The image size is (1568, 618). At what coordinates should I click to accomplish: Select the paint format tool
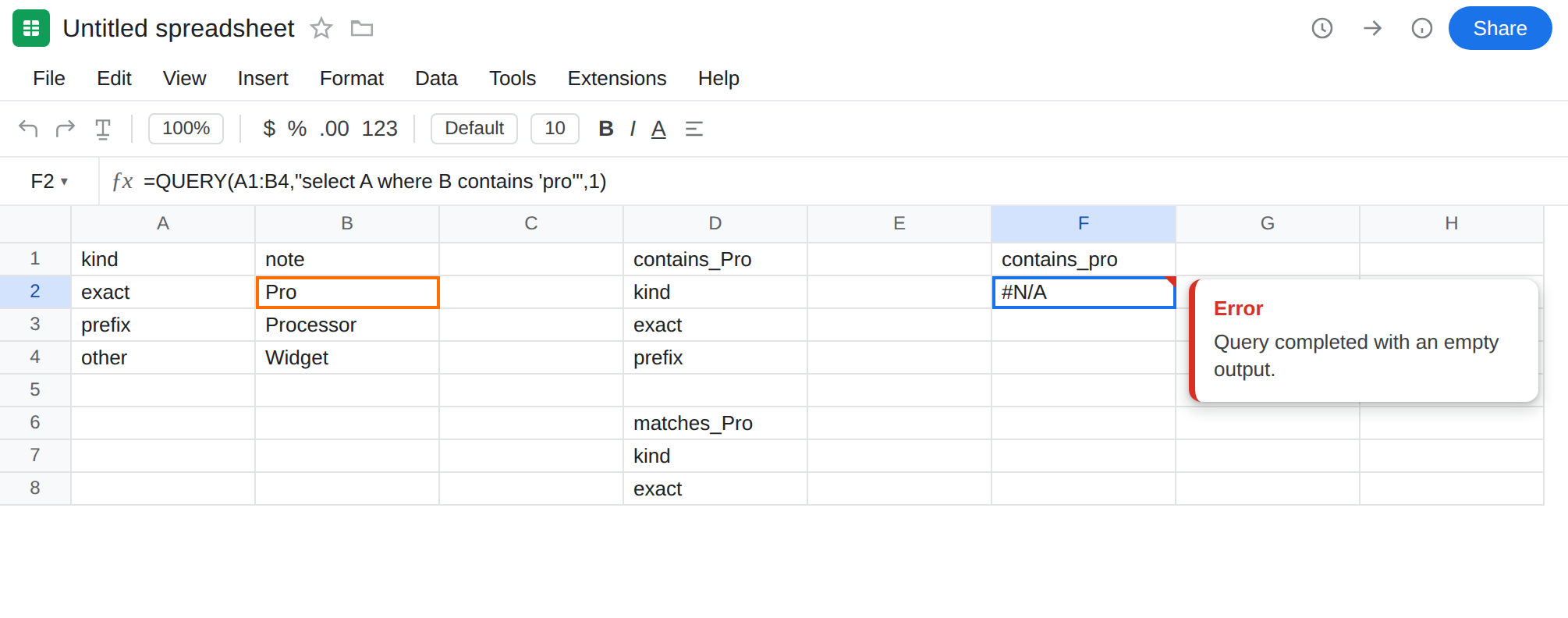tap(103, 129)
